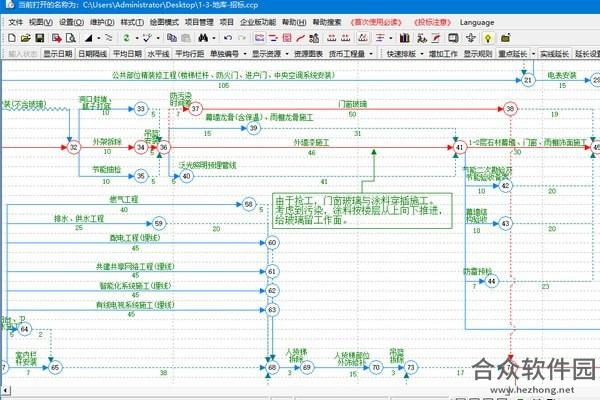600x400 pixels.
Task: Undo the last action with the undo arrow
Action: click(x=228, y=38)
